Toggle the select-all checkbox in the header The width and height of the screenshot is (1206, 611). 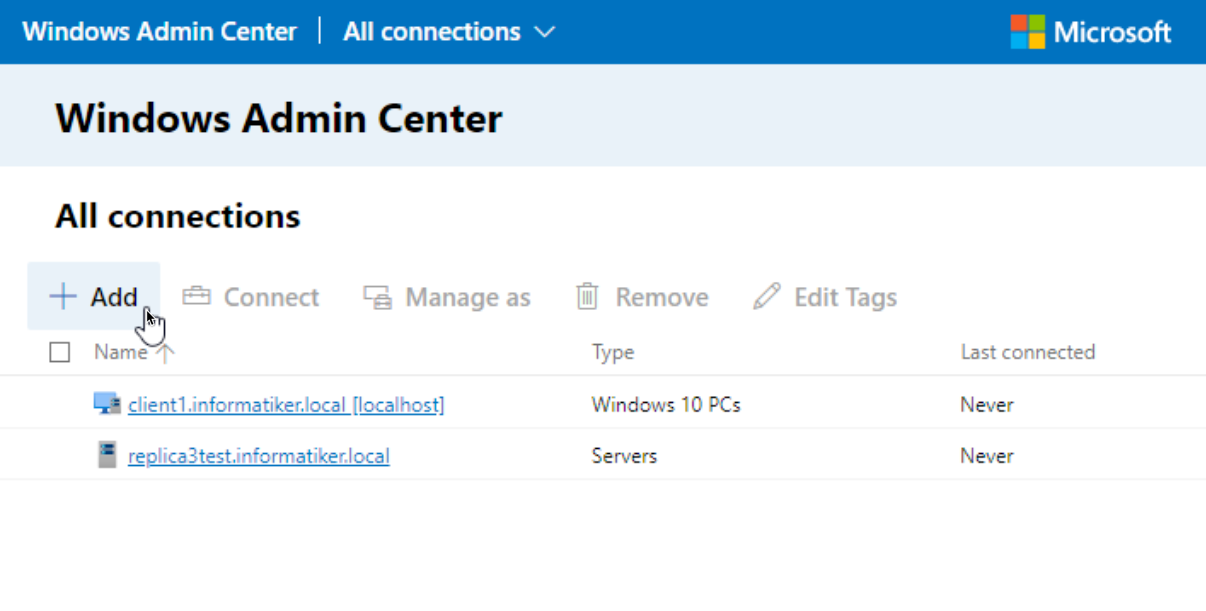click(60, 352)
